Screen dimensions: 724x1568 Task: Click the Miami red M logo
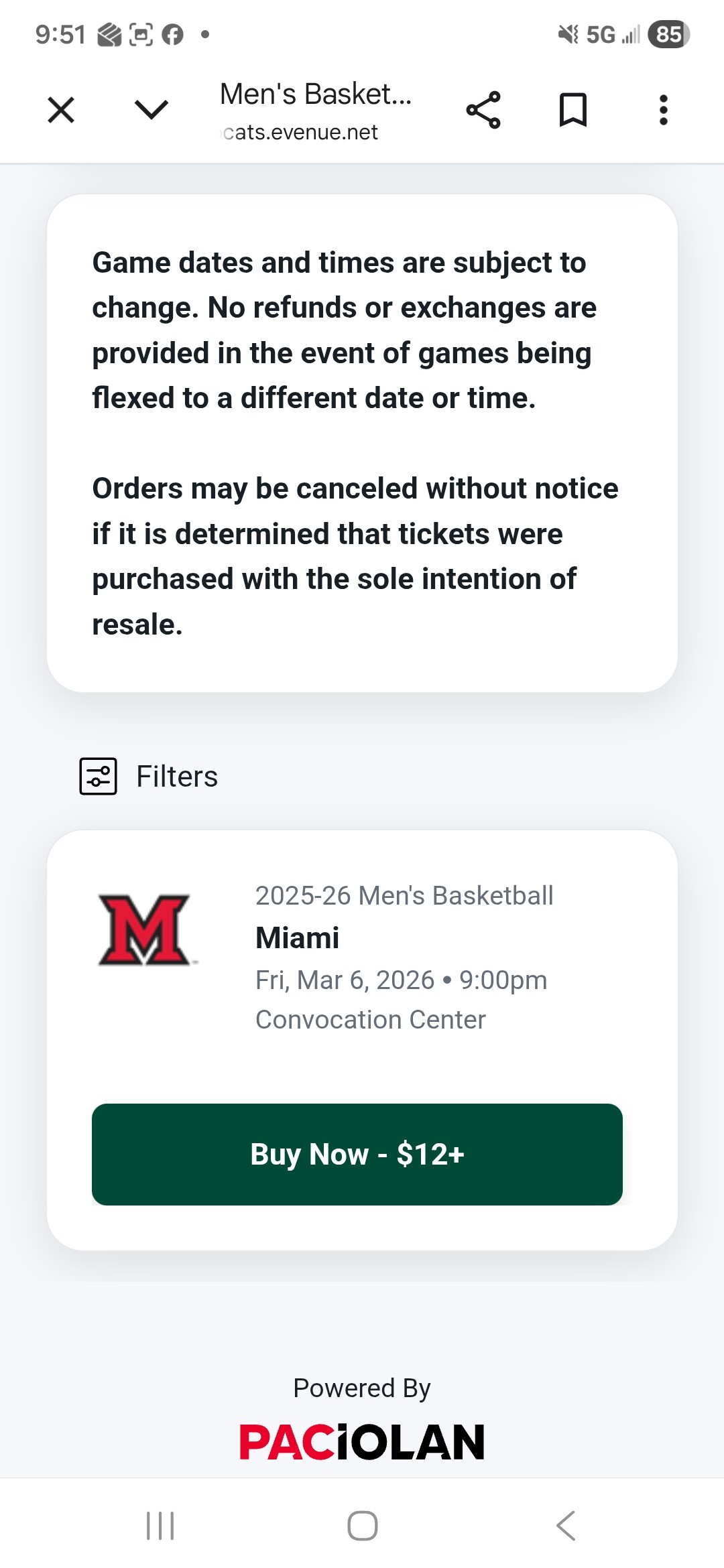point(144,930)
